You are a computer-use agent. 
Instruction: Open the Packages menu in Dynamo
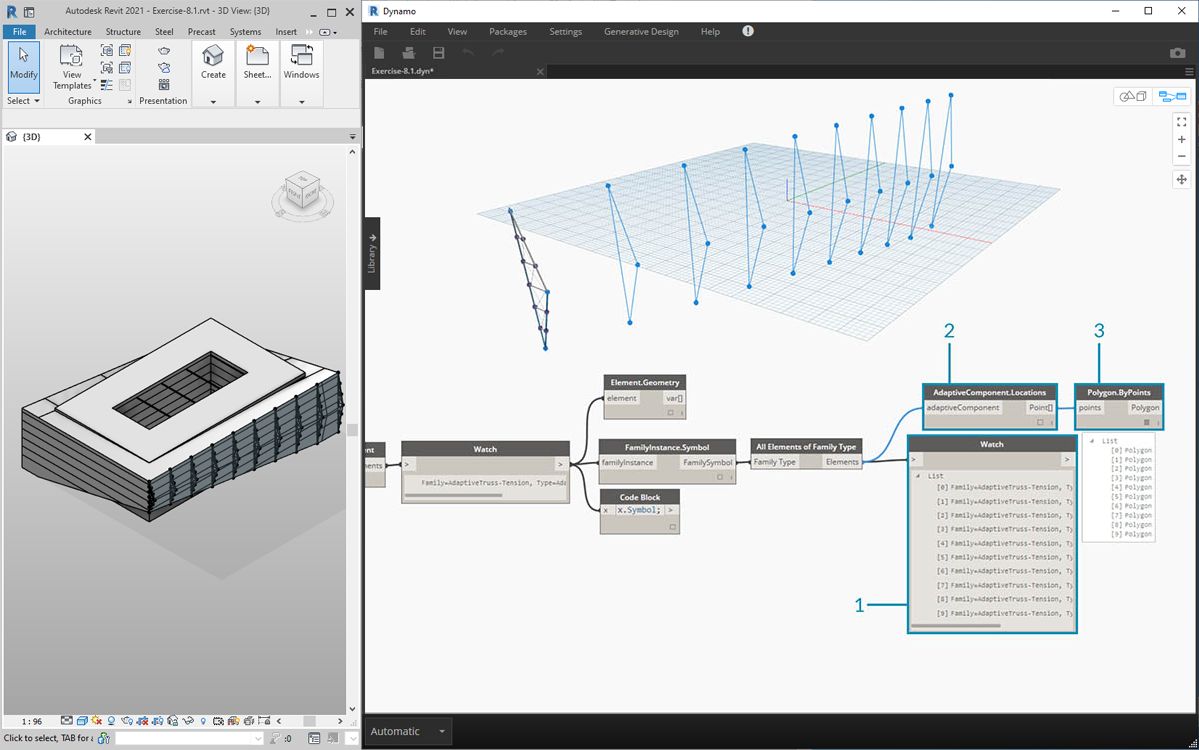507,32
